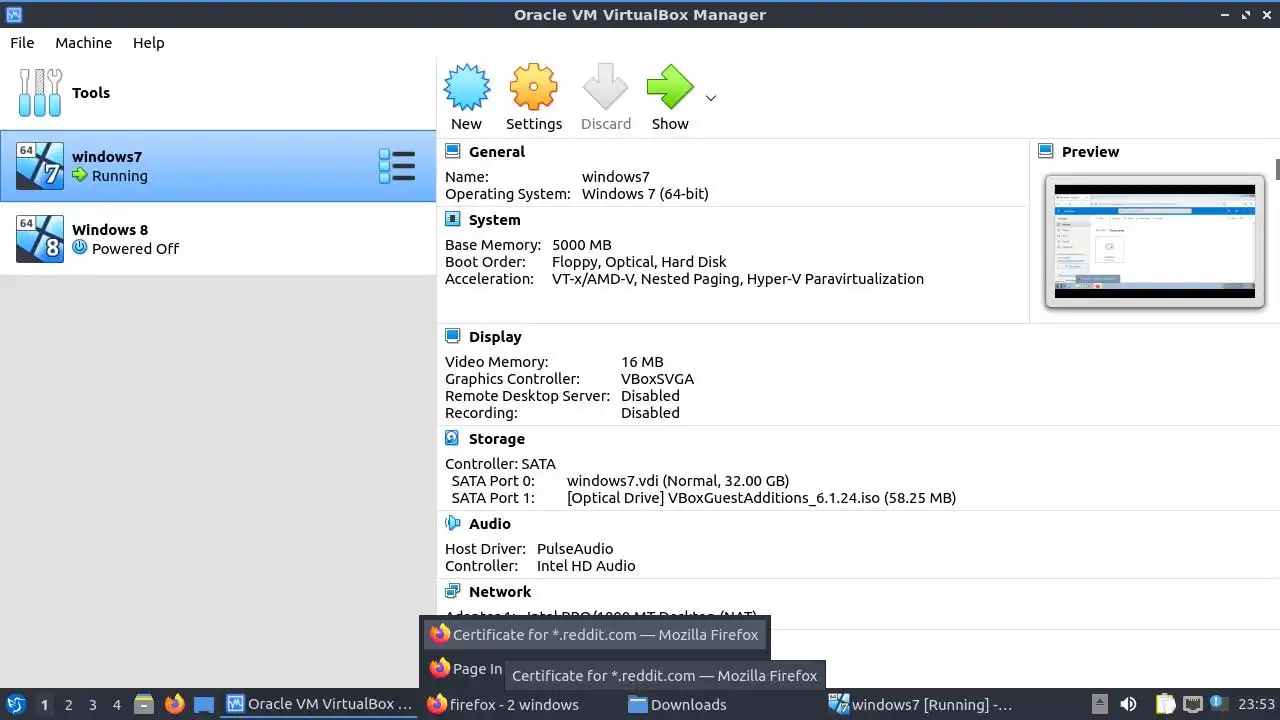Viewport: 1280px width, 720px height.
Task: Click the Network section adapter icon
Action: [x=453, y=591]
